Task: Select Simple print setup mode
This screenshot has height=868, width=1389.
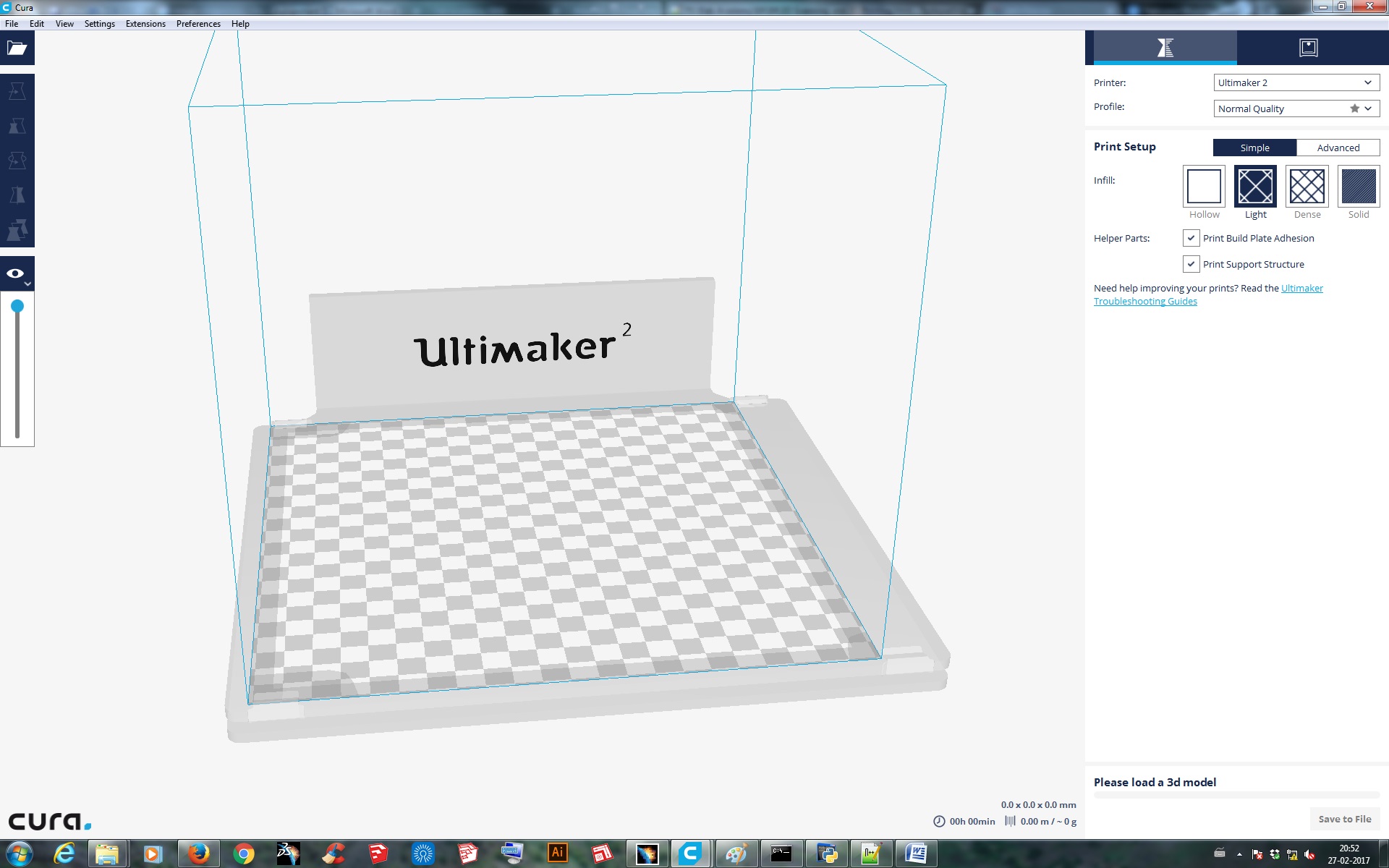Action: pyautogui.click(x=1254, y=148)
